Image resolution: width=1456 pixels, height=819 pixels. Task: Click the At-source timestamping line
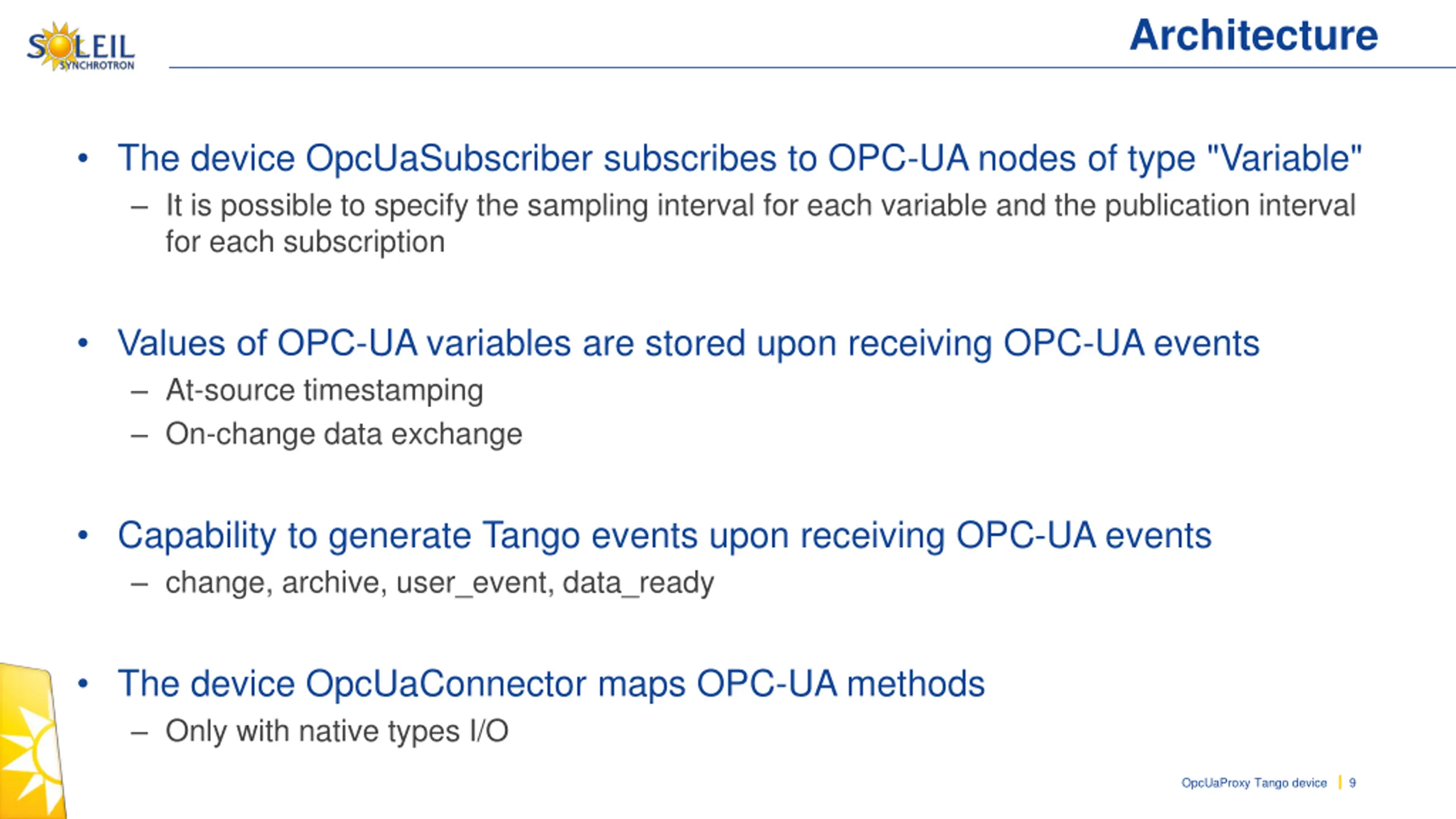coord(324,391)
